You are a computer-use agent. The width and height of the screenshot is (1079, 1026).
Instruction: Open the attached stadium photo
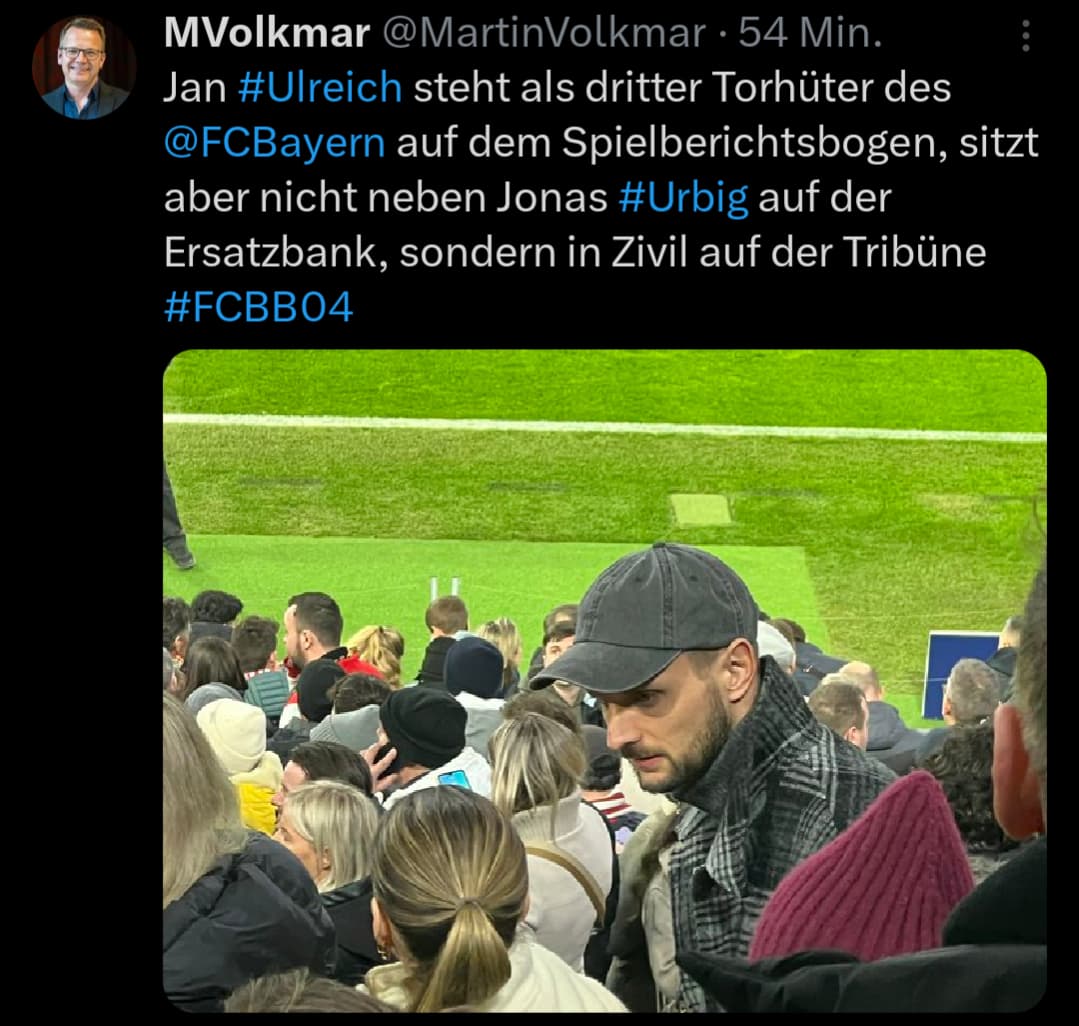click(605, 681)
